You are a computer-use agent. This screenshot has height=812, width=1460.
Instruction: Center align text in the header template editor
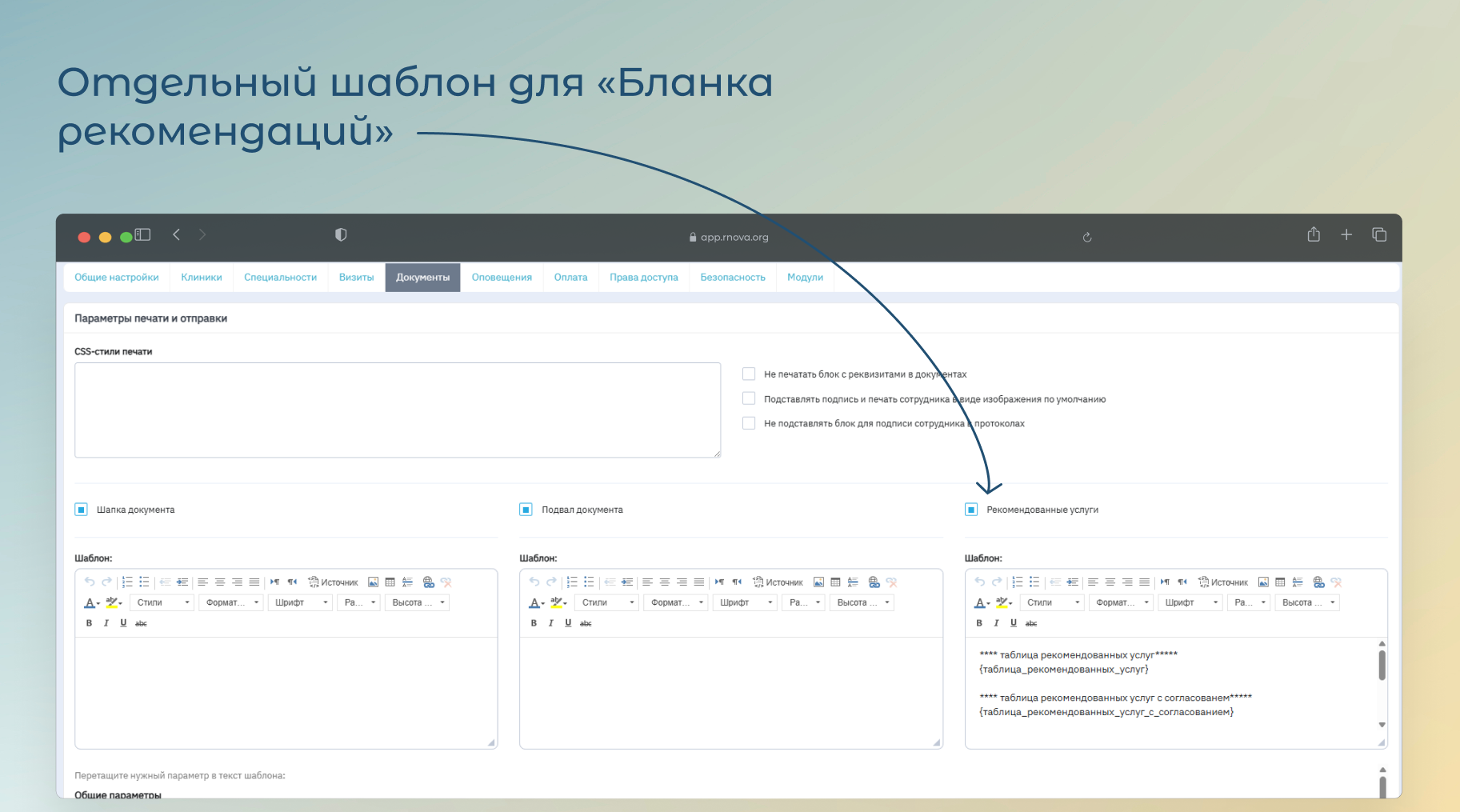[x=220, y=582]
